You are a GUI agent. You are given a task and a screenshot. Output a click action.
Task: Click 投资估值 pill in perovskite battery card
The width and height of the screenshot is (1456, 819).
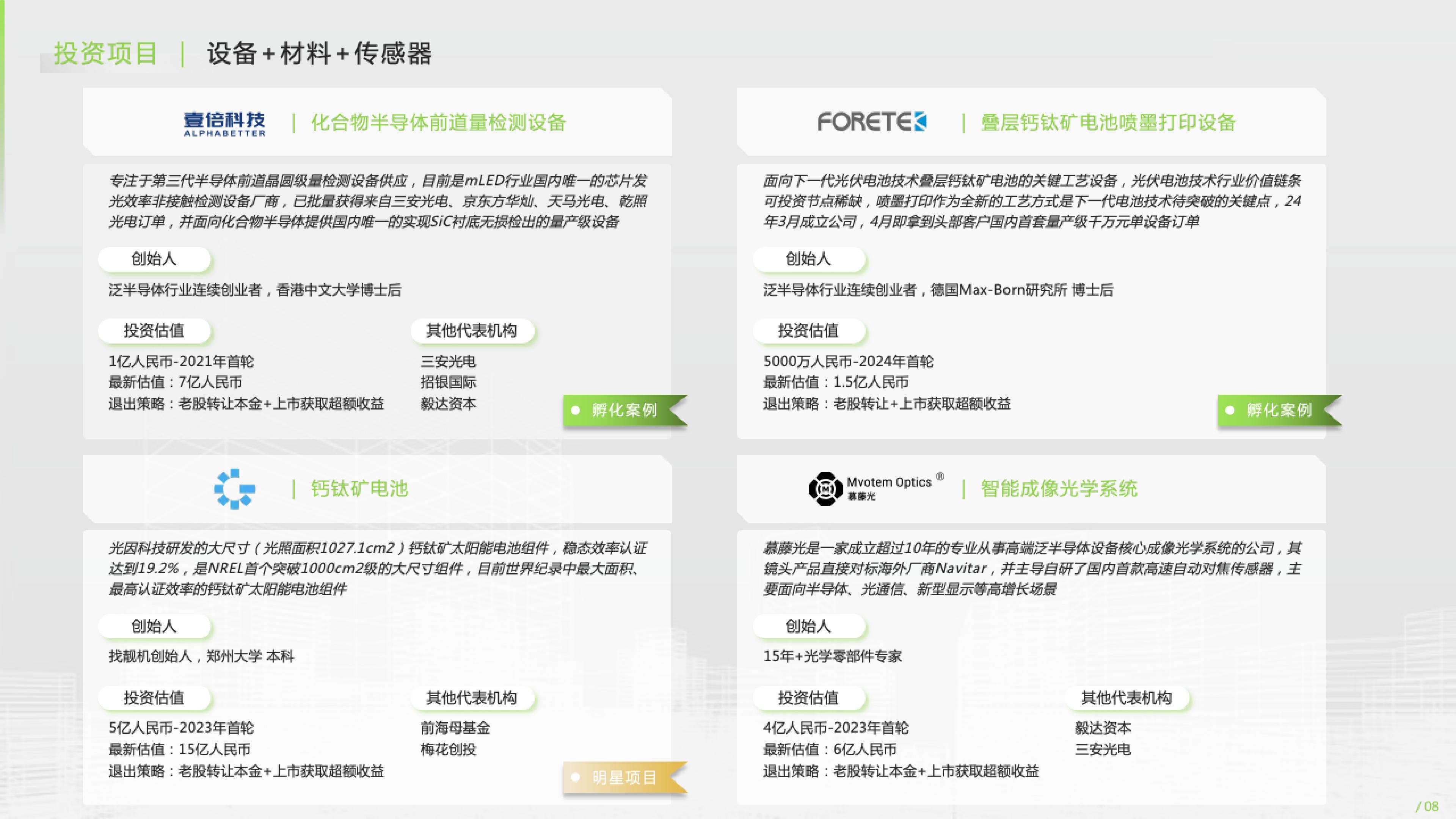[x=154, y=698]
